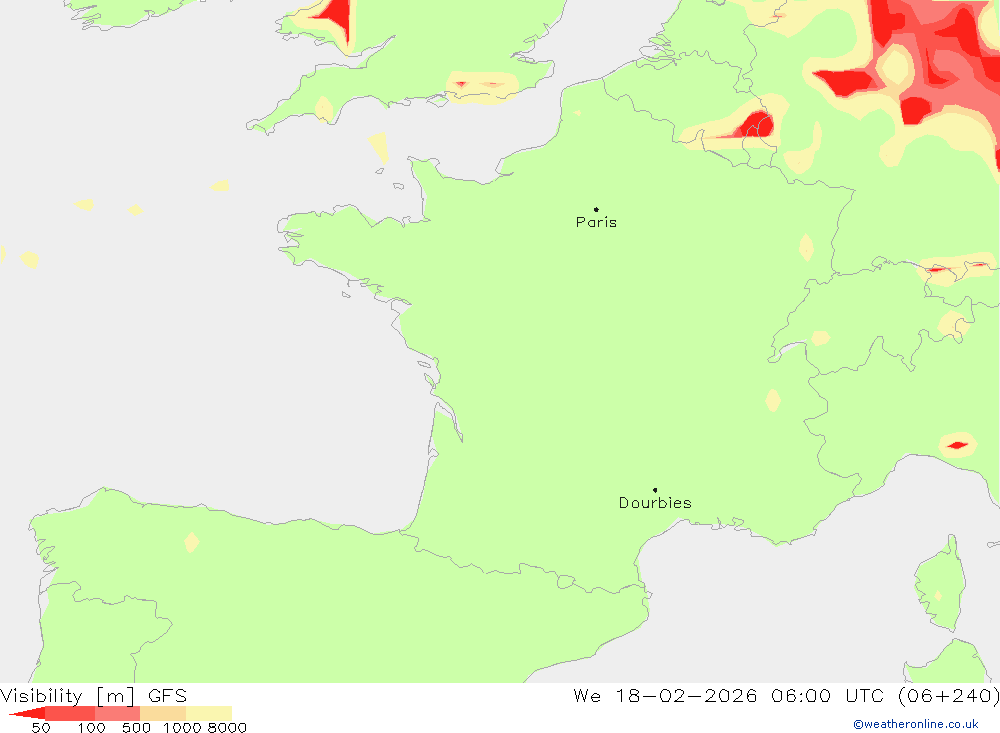1000x733 pixels.
Task: Click the legend value 100
Action: click(91, 728)
